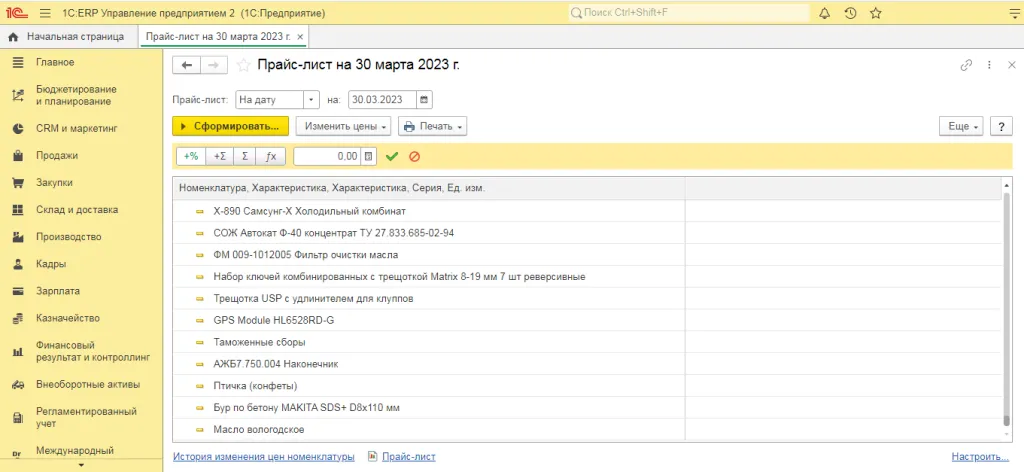
Task: Open 'История изменения цен номенклатуры' link
Action: pos(263,456)
